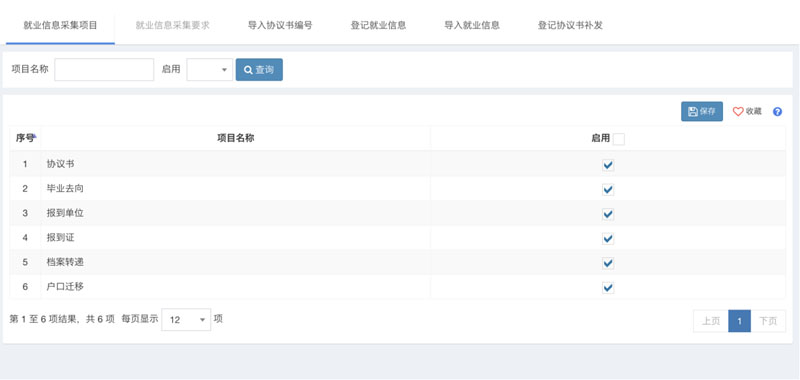Uncheck 启用 for 档案转递 row

tap(608, 263)
